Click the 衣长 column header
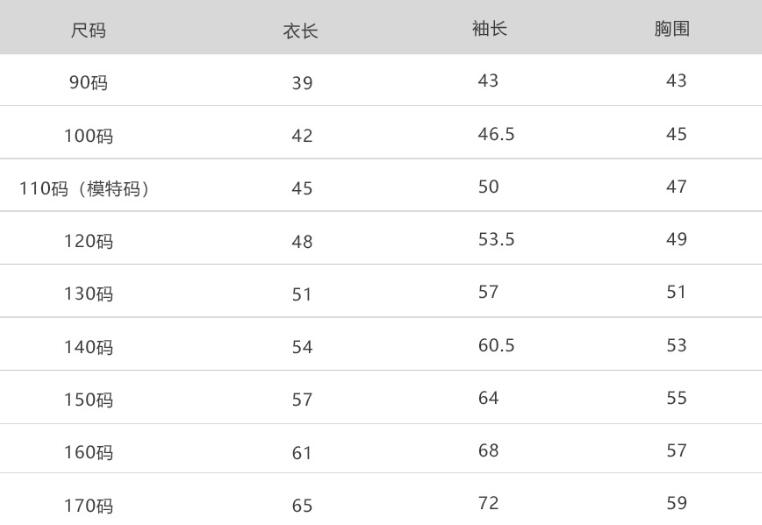This screenshot has height=525, width=762. 300,31
